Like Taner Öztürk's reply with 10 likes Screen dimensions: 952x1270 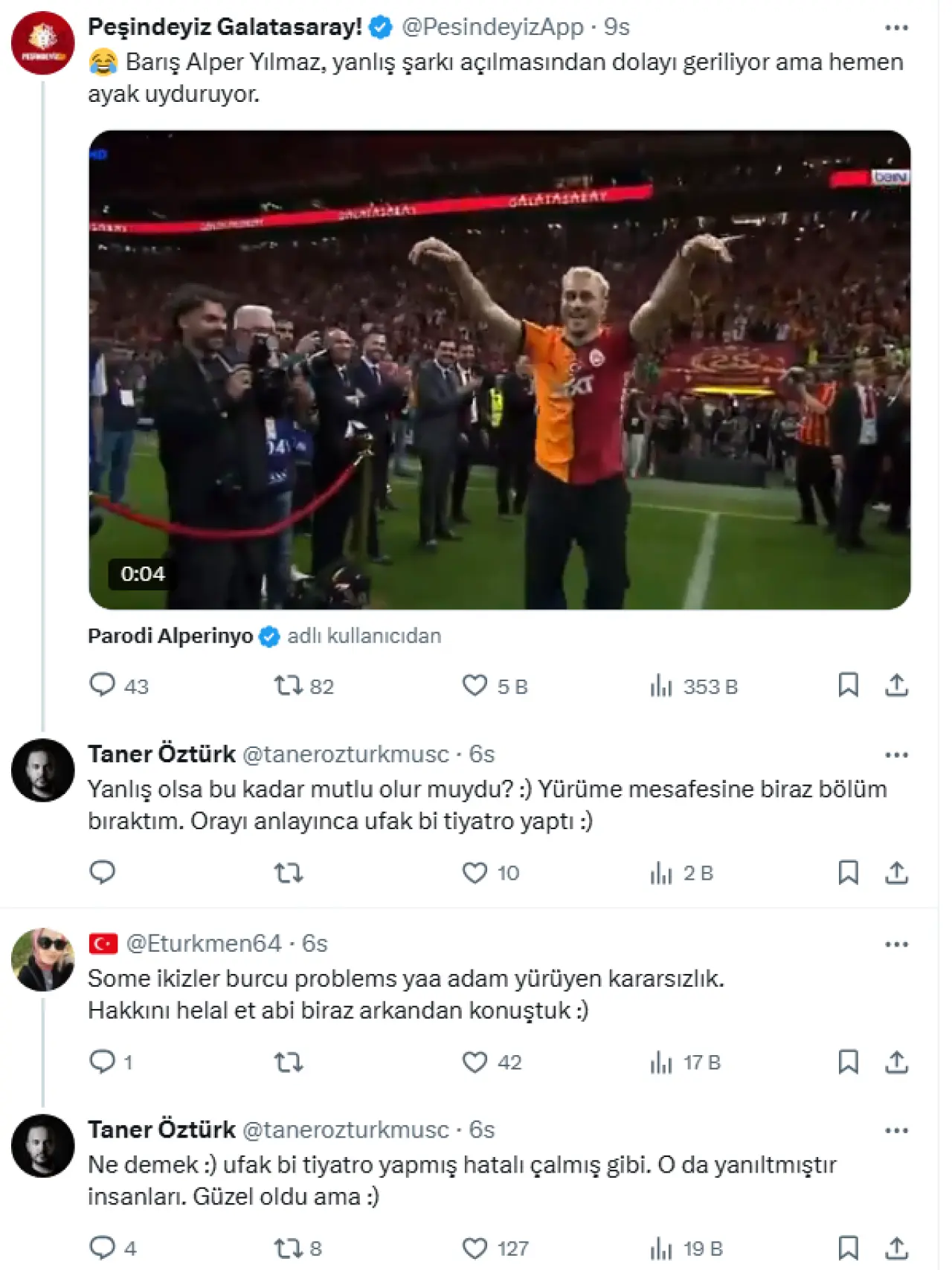(x=475, y=872)
